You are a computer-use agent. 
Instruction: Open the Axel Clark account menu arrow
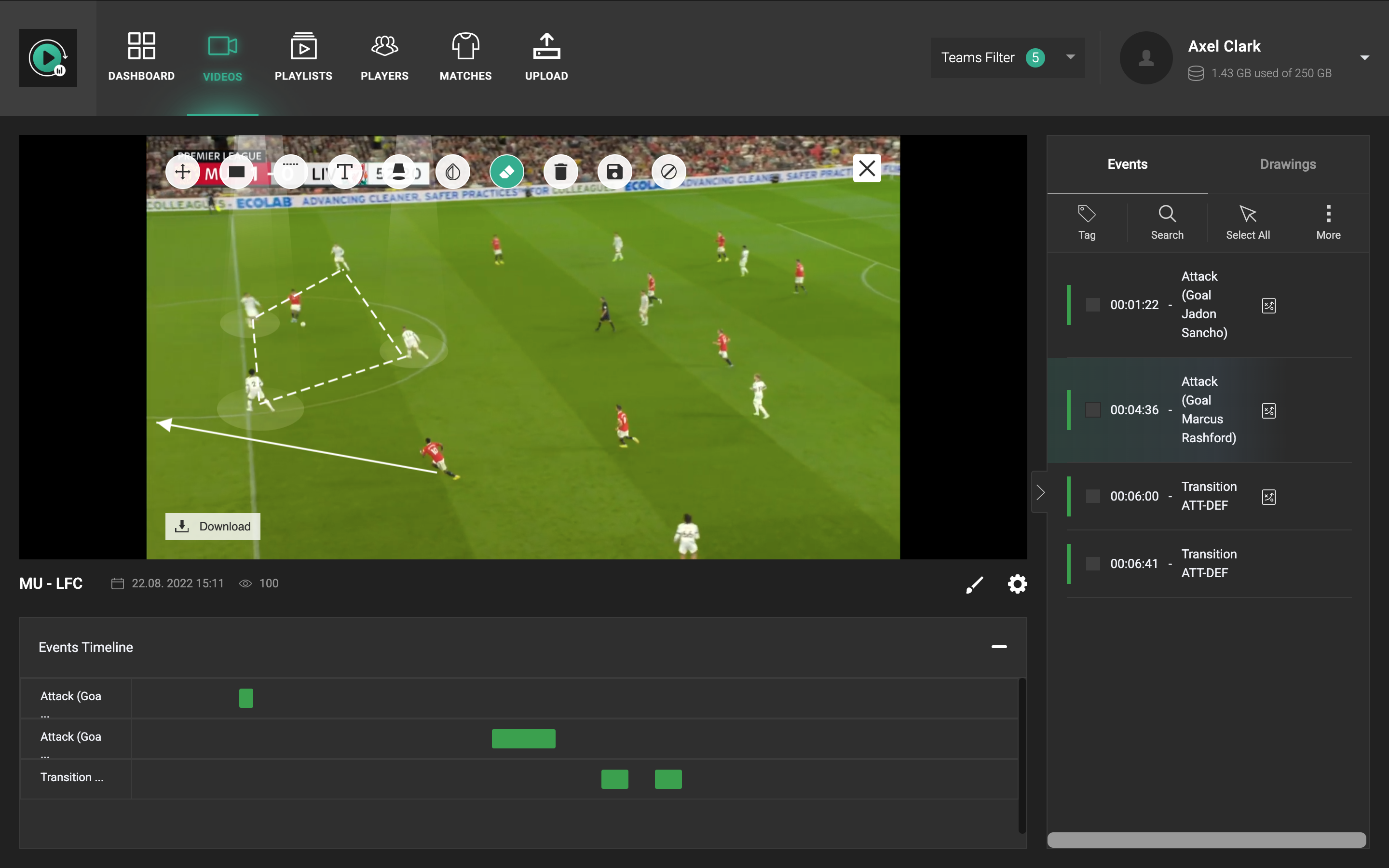(1365, 57)
